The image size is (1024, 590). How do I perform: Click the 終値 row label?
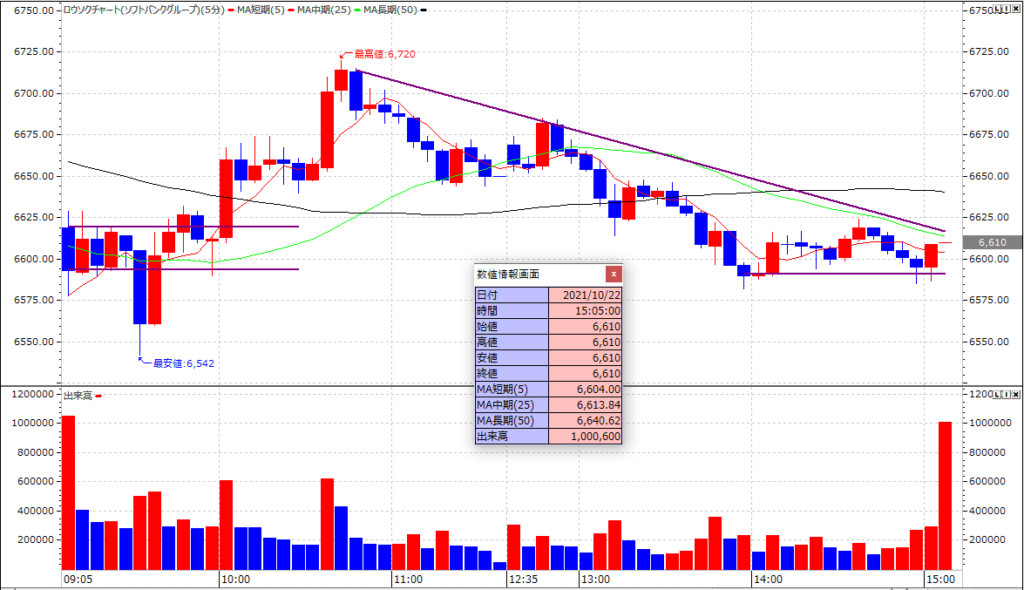tap(511, 374)
